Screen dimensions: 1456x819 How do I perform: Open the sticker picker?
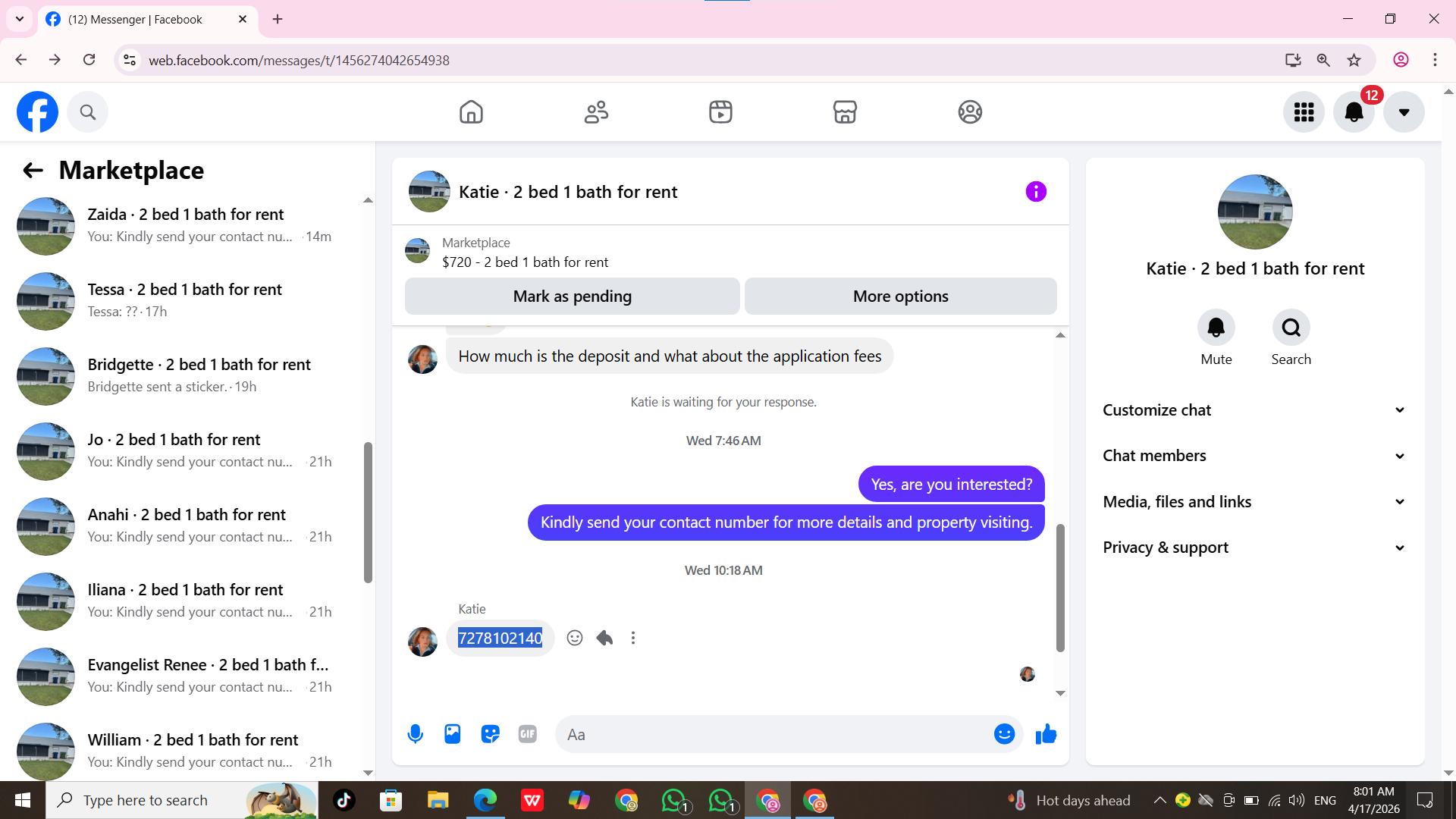coord(490,734)
